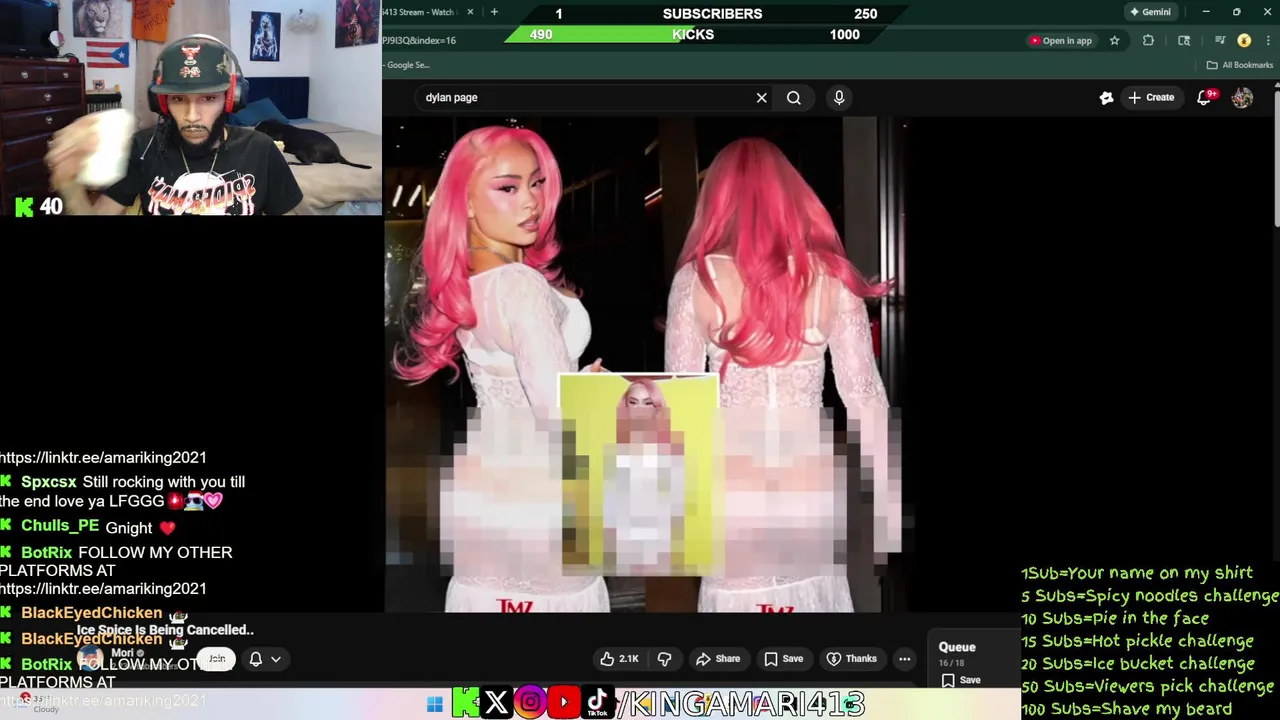Open the three-dot more actions menu
This screenshot has height=720, width=1280.
(x=904, y=659)
